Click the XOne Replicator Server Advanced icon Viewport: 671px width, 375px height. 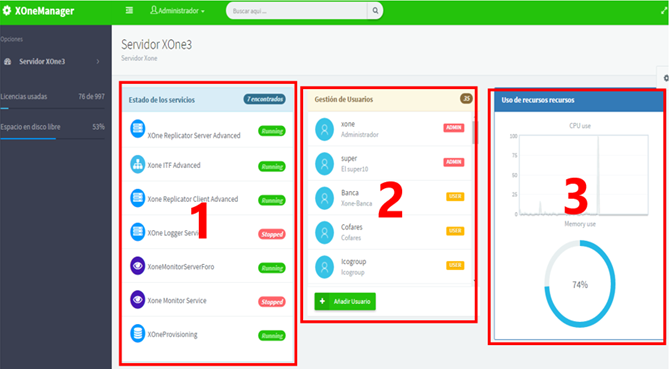[x=137, y=128]
